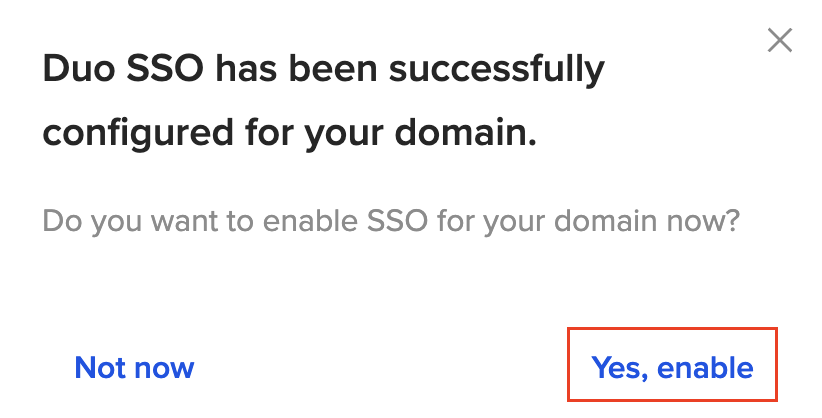This screenshot has width=822, height=418.
Task: Enable SSO for the domain now
Action: point(672,367)
